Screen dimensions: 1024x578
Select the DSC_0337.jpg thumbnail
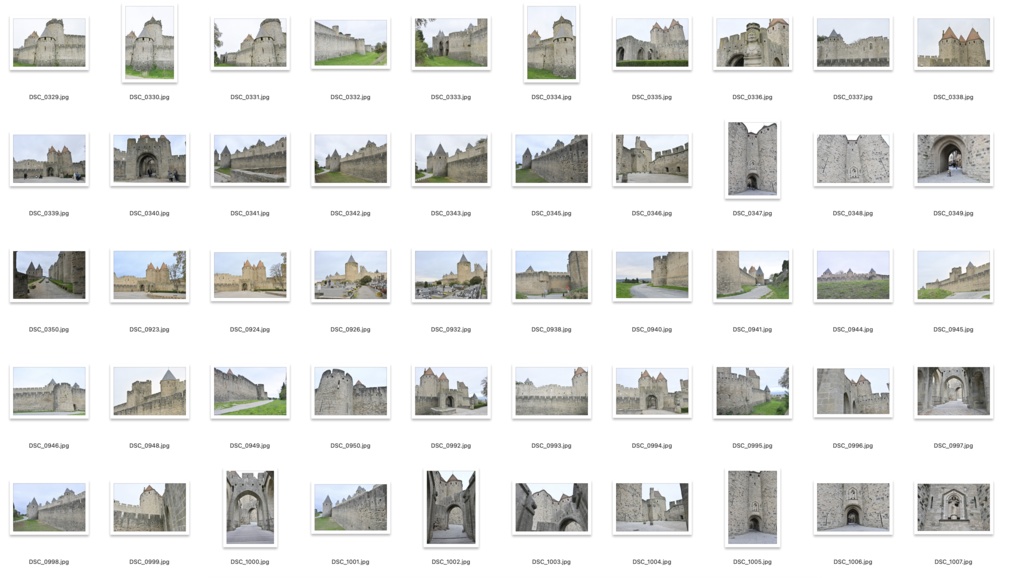pyautogui.click(x=853, y=42)
